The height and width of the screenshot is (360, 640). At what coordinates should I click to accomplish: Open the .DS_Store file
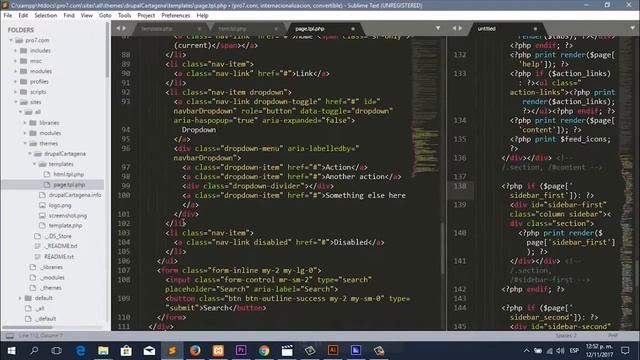point(58,236)
